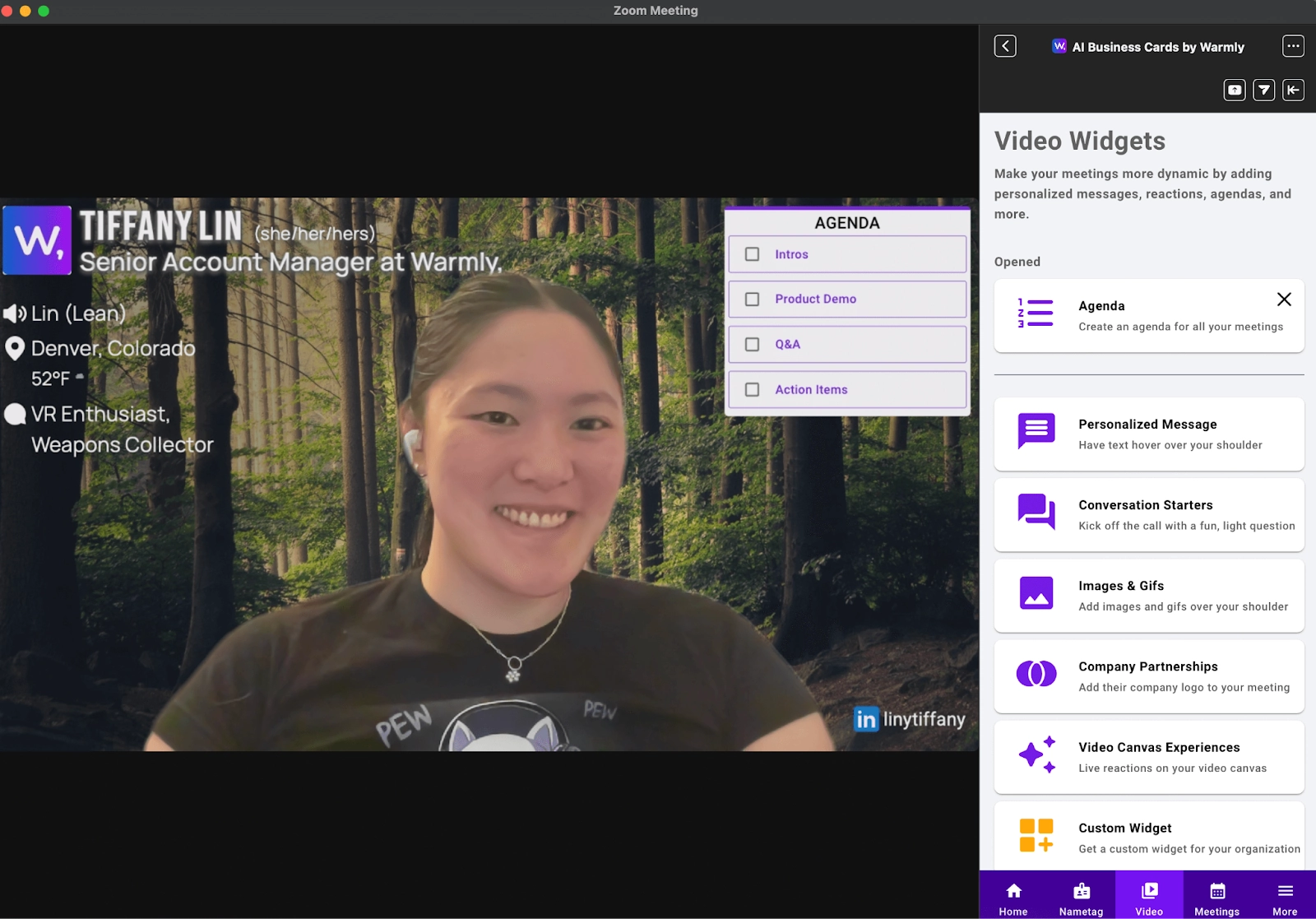
Task: Go back using the left chevron button
Action: (x=1005, y=46)
